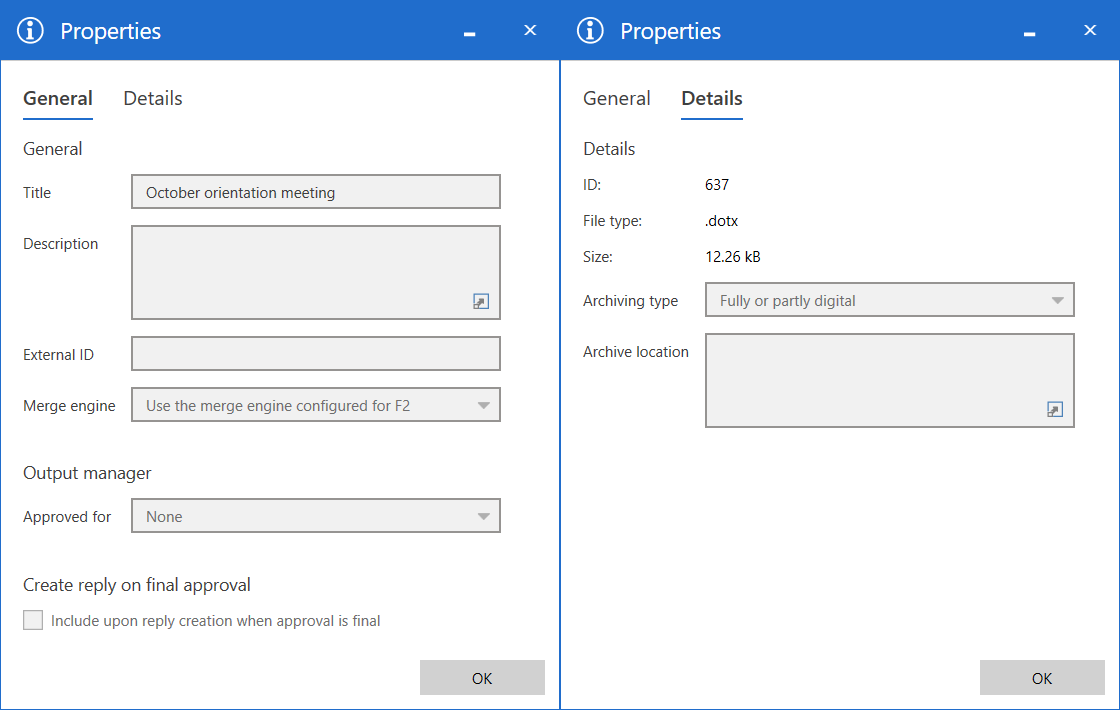Screen dimensions: 1120x710
Task: Open expand icon in Archive location field
Action: 1054,409
